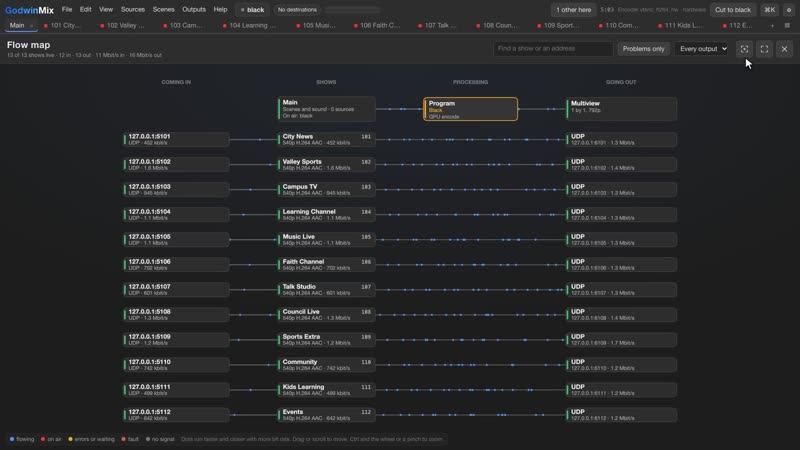Click the 1 other here button
Viewport: 800px width, 450px height.
pyautogui.click(x=573, y=10)
